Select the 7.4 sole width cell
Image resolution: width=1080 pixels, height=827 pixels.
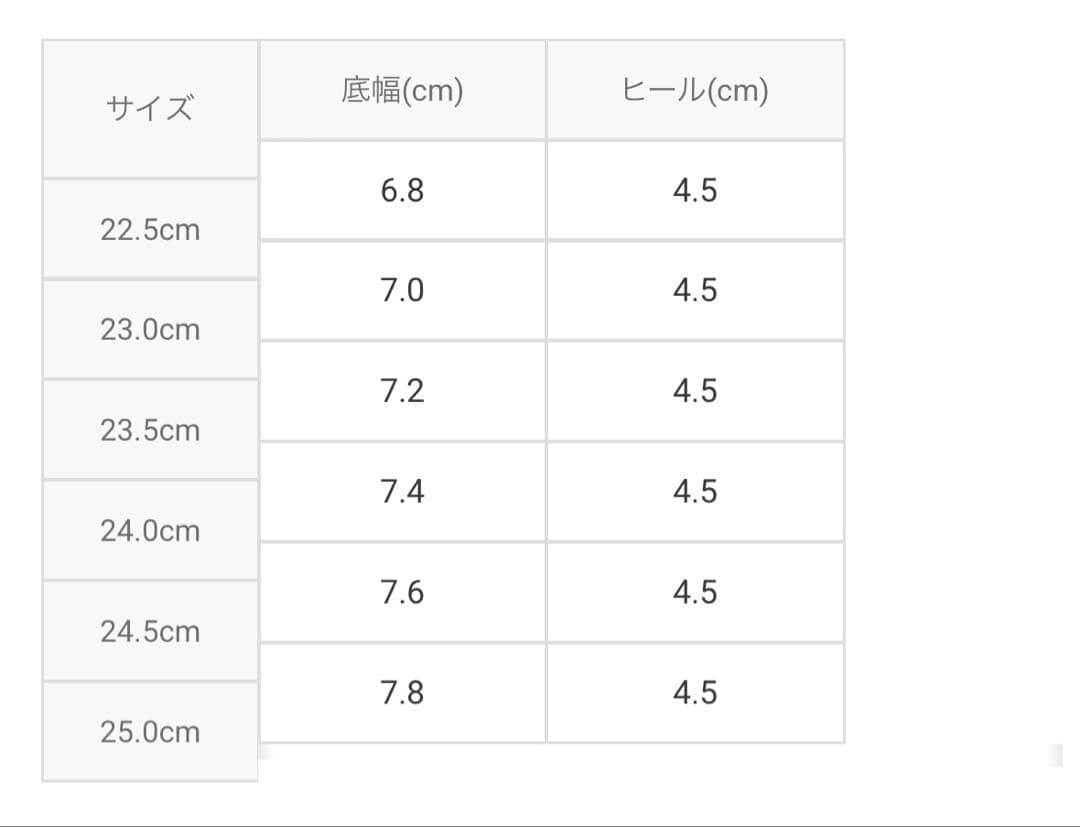point(402,491)
